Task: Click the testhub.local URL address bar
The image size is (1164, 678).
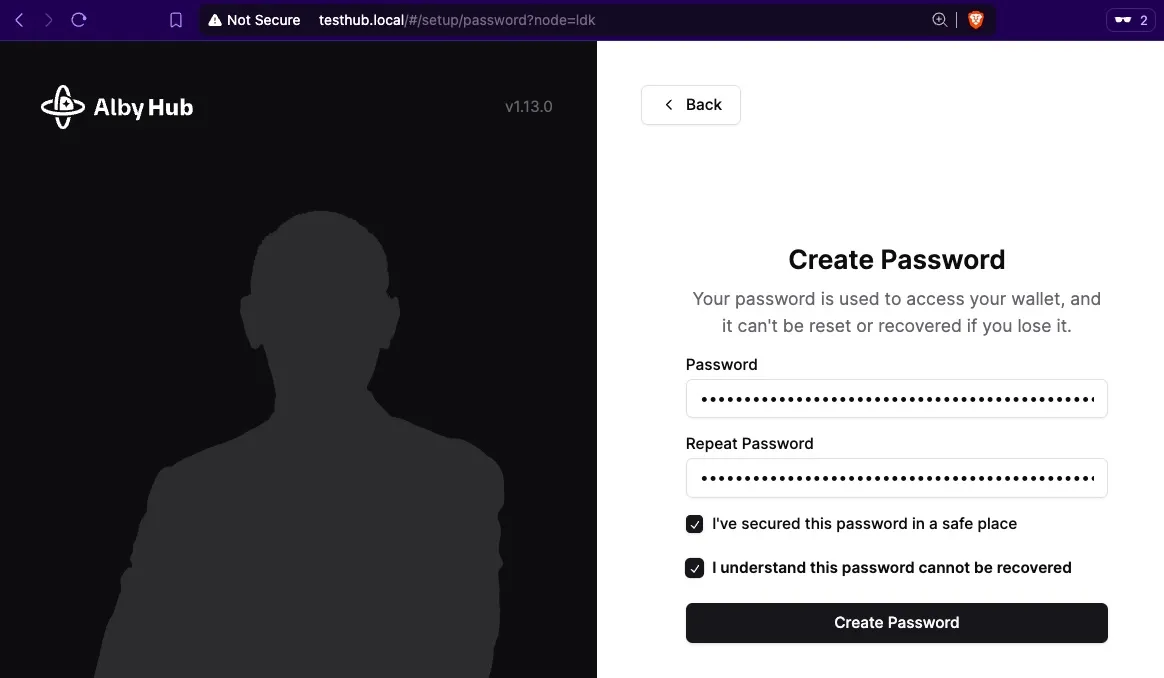Action: pyautogui.click(x=457, y=20)
